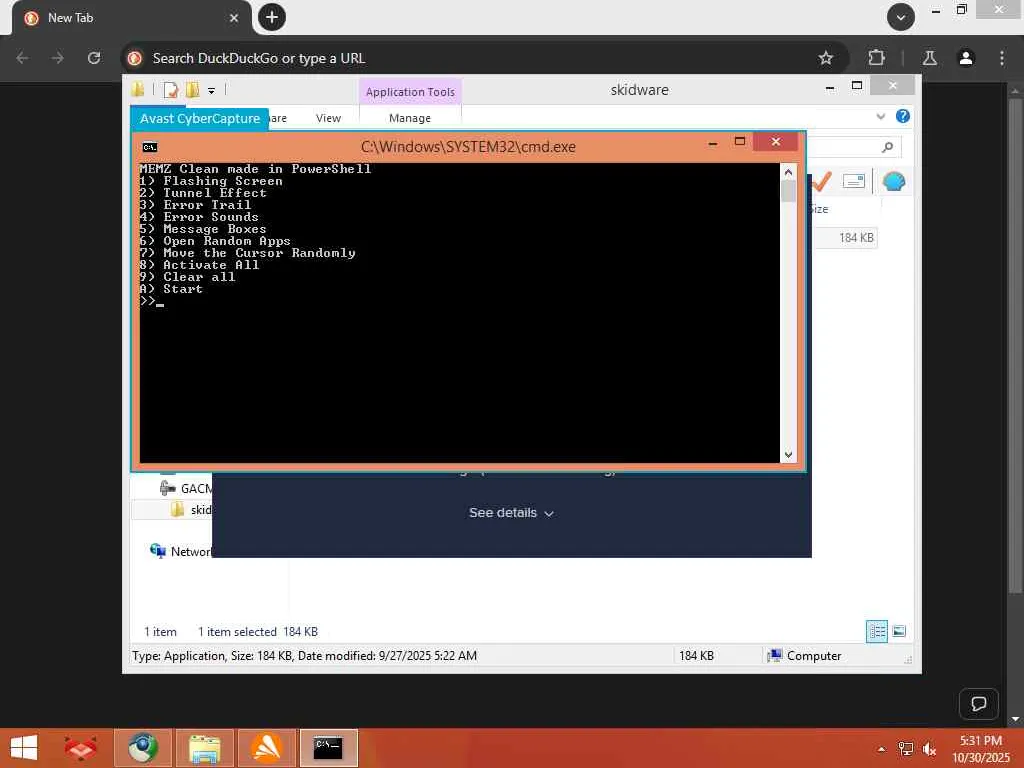
Task: Open a new browser tab with plus button
Action: (x=272, y=17)
